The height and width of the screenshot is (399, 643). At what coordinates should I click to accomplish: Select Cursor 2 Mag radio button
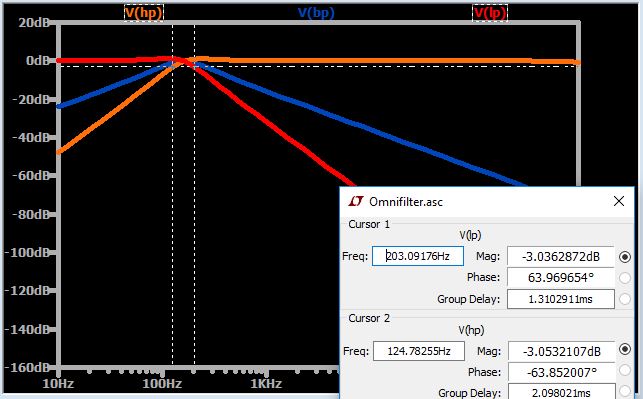pyautogui.click(x=625, y=349)
